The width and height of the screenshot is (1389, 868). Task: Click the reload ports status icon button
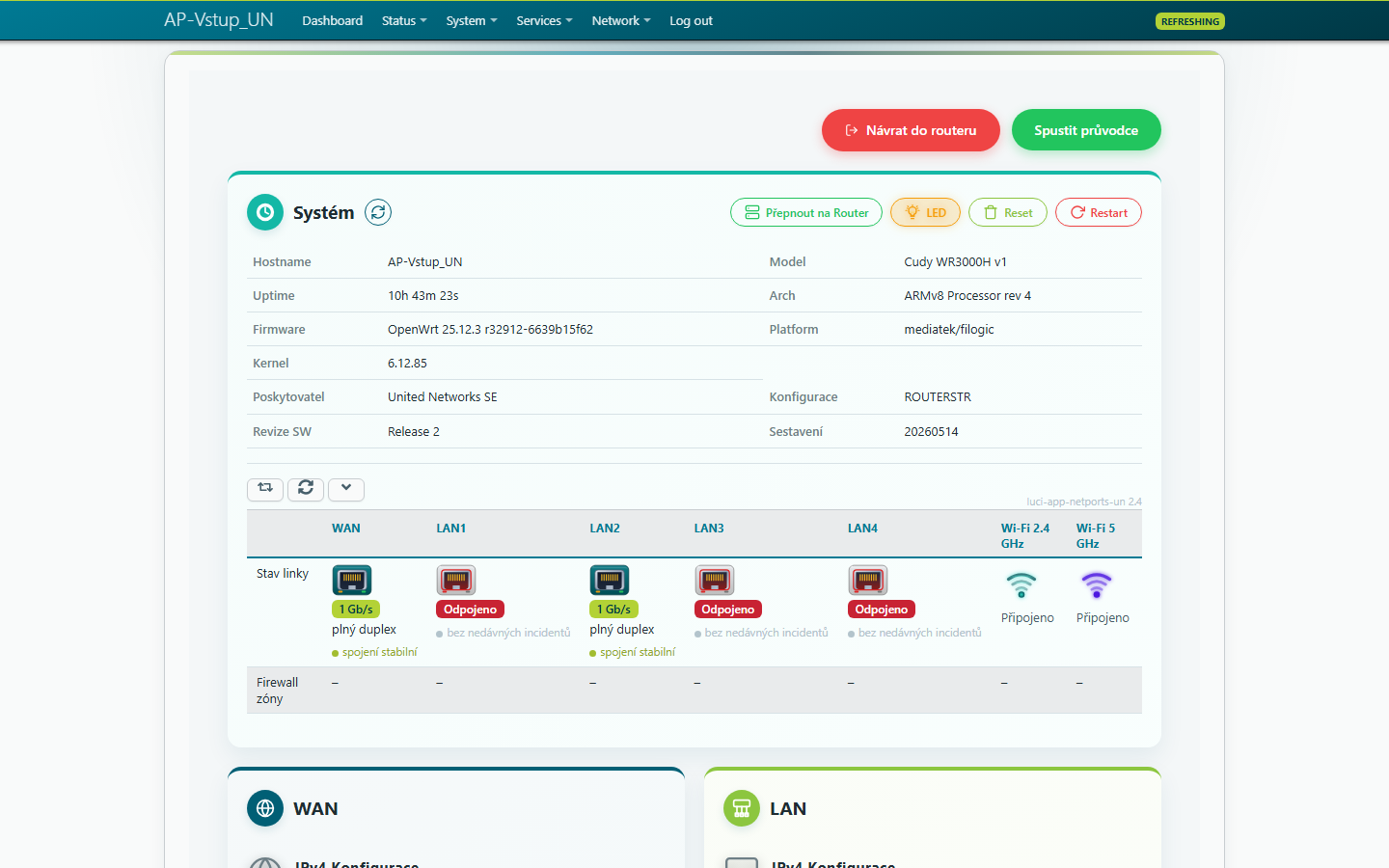tap(306, 489)
